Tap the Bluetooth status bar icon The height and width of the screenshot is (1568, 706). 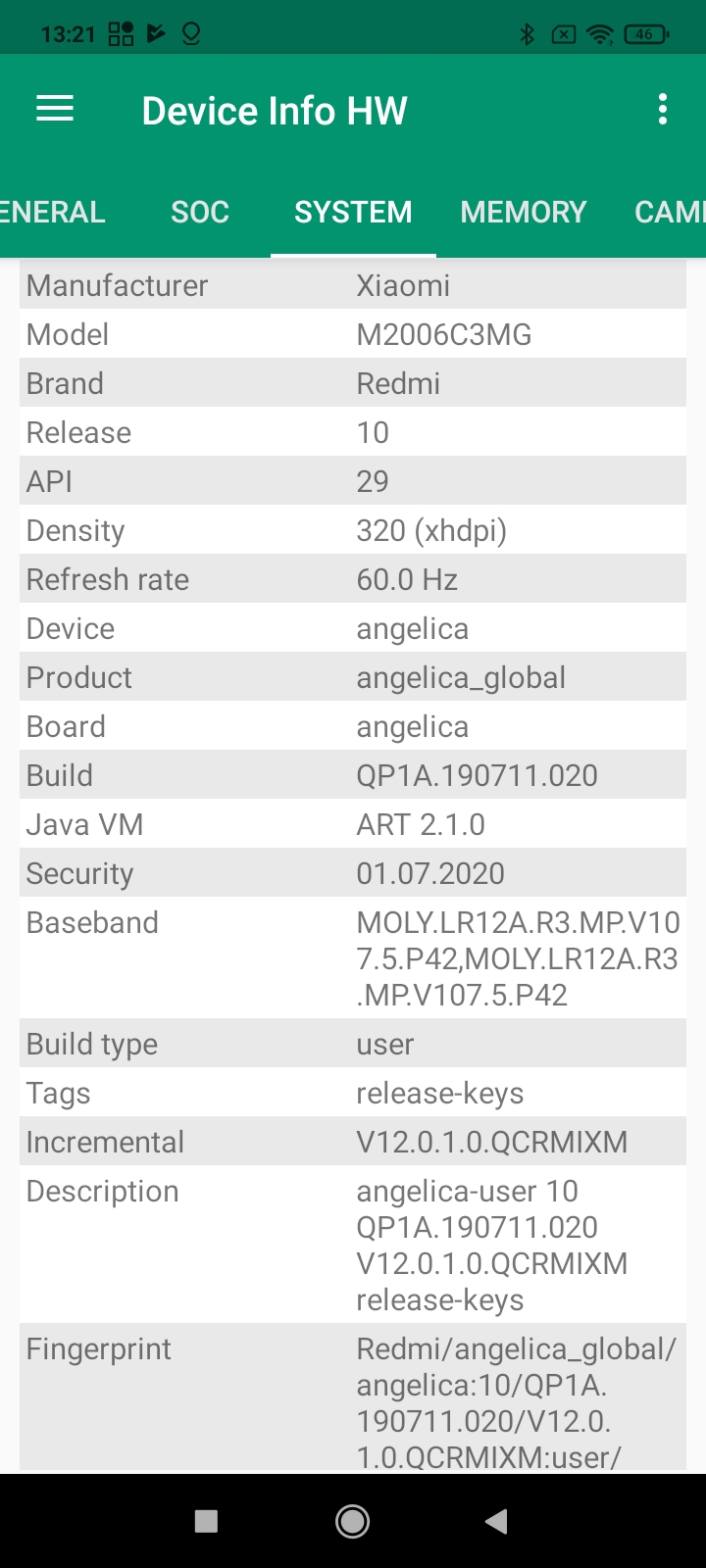pyautogui.click(x=527, y=34)
